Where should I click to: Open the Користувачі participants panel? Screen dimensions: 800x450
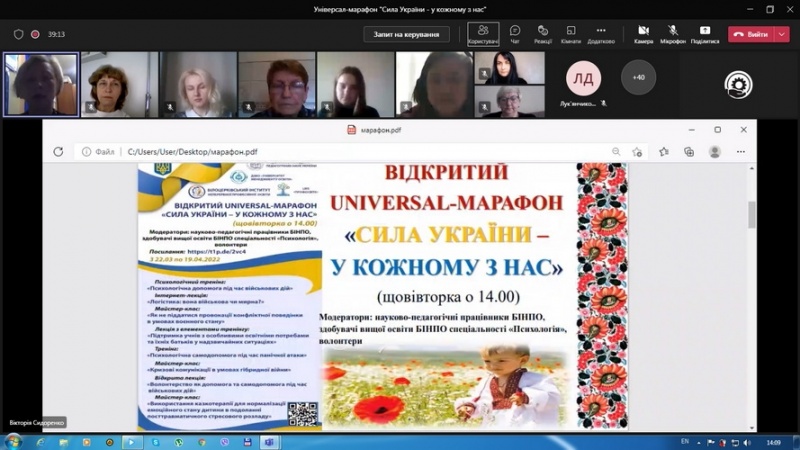483,33
